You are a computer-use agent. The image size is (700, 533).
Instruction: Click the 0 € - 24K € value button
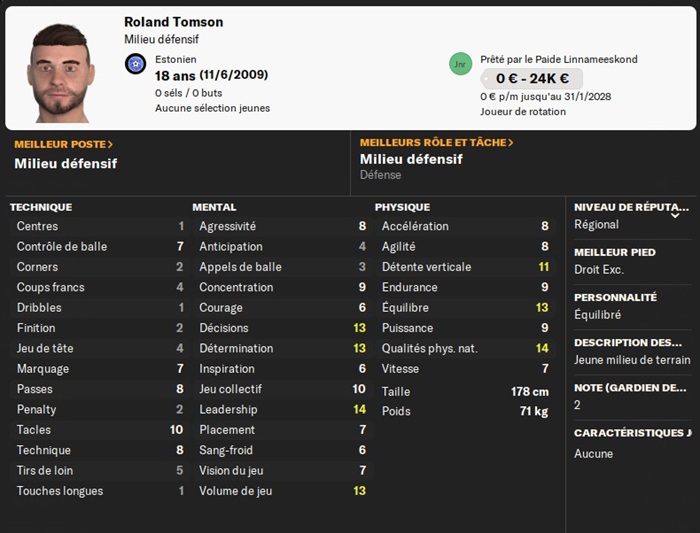point(530,78)
